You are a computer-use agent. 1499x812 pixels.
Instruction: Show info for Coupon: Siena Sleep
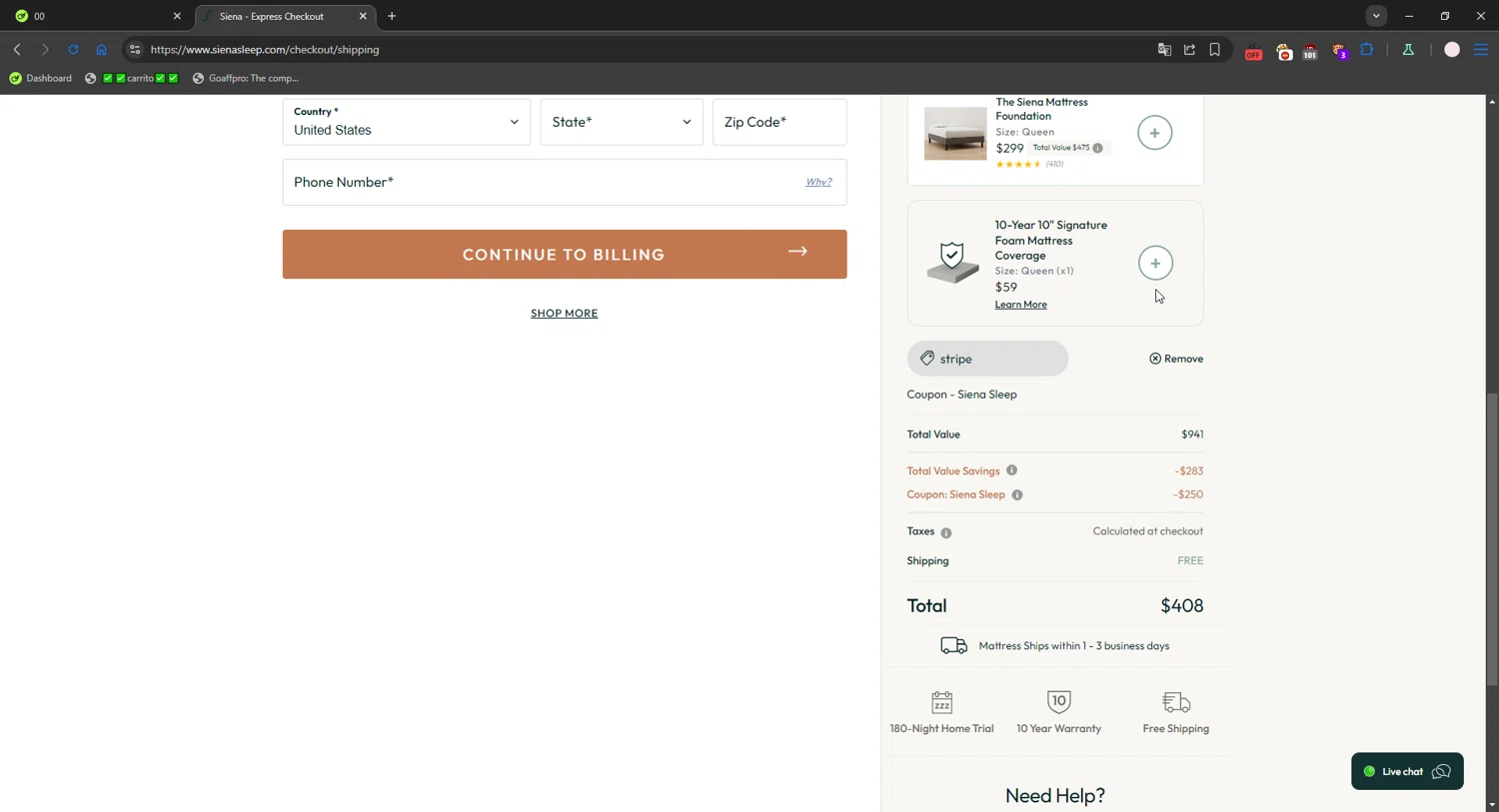1016,494
